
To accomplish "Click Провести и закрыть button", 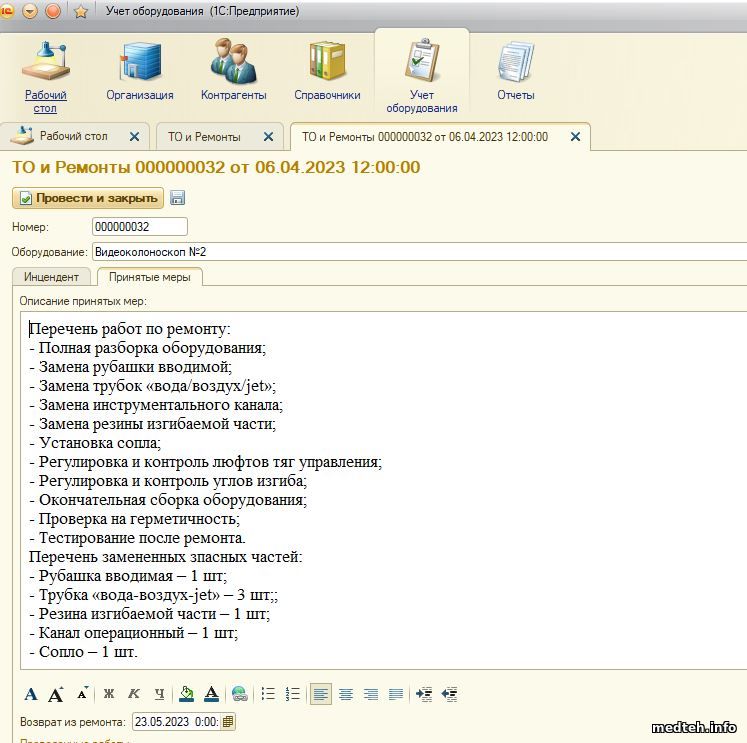I will point(88,198).
